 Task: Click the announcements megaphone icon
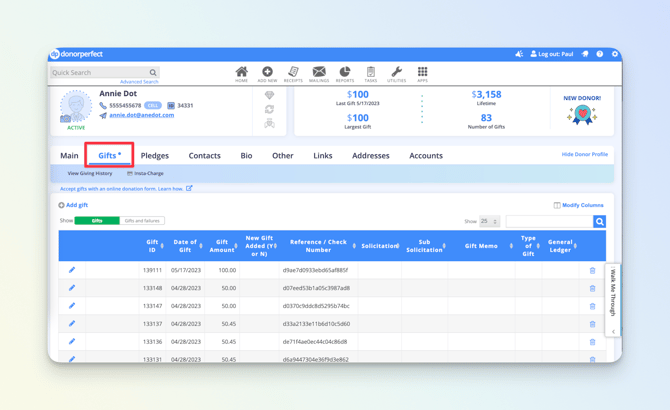tap(519, 54)
